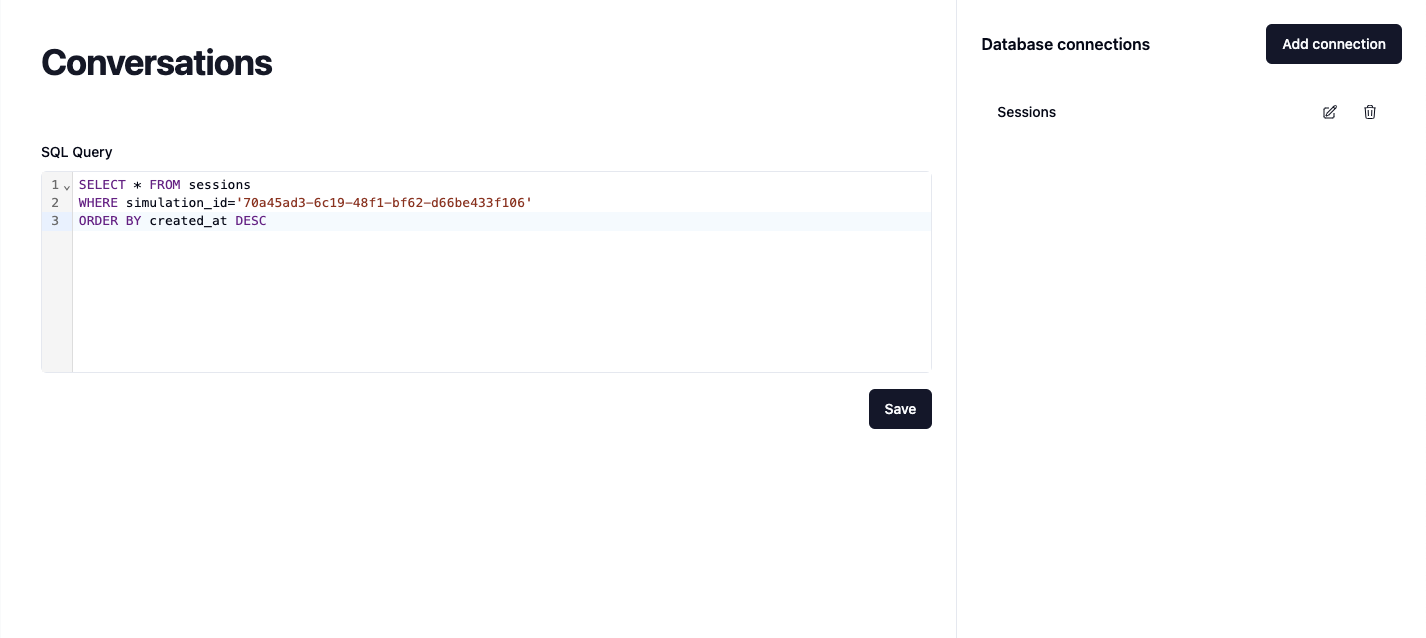Save the SQL query
The height and width of the screenshot is (638, 1426).
[900, 409]
